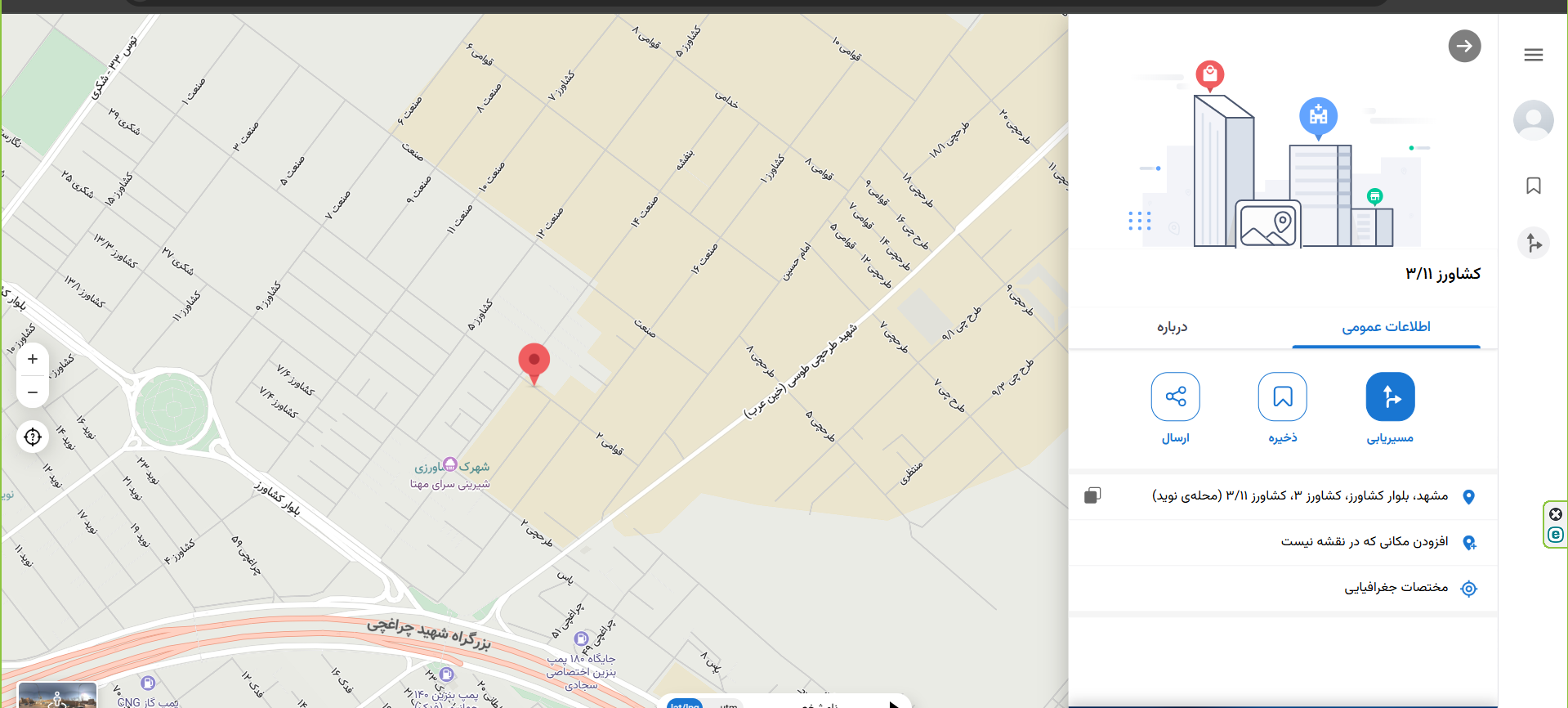Center map on my location
This screenshot has width=1568, height=708.
[x=33, y=437]
